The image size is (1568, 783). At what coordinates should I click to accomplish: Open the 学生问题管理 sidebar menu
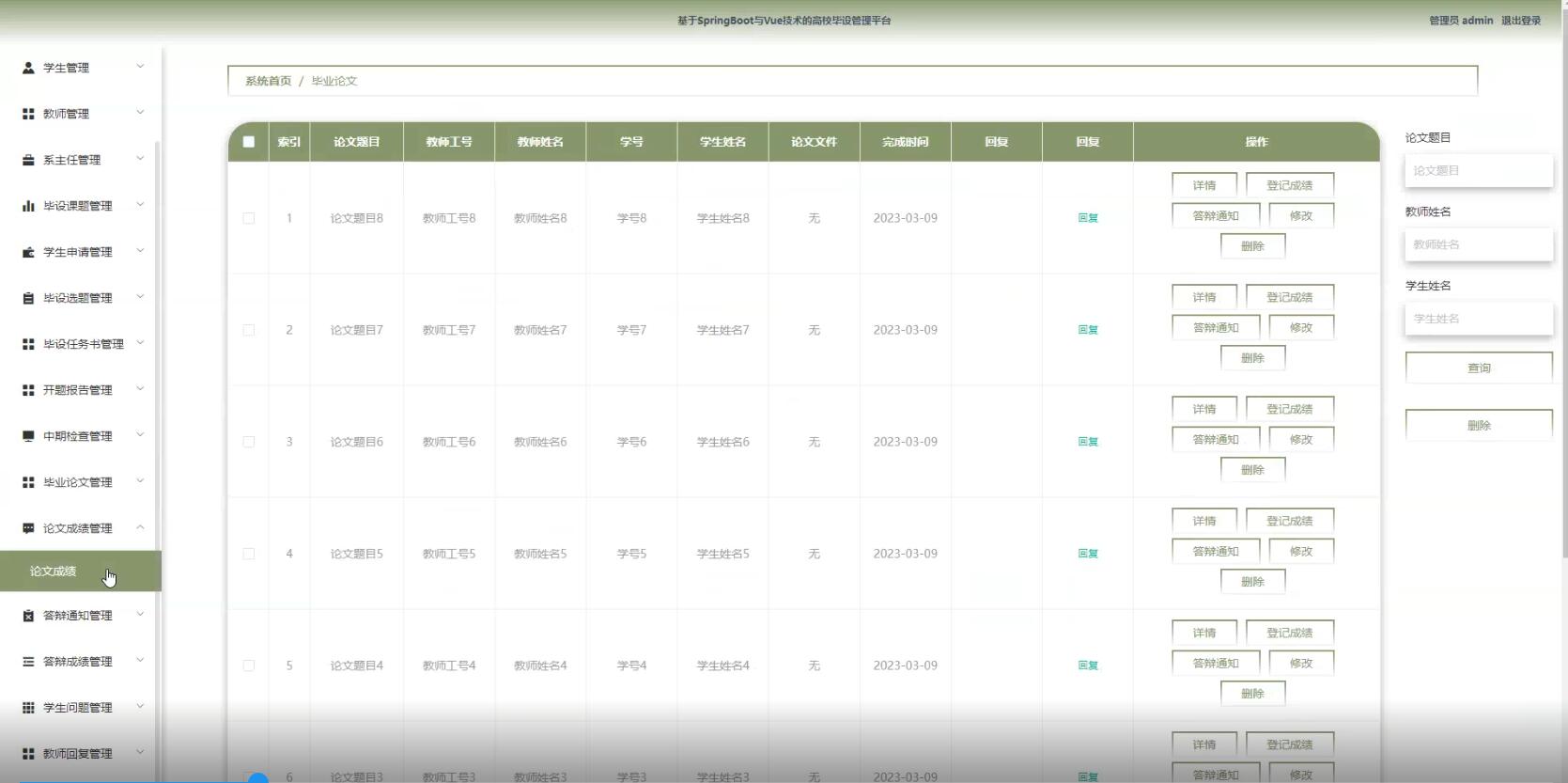point(81,708)
